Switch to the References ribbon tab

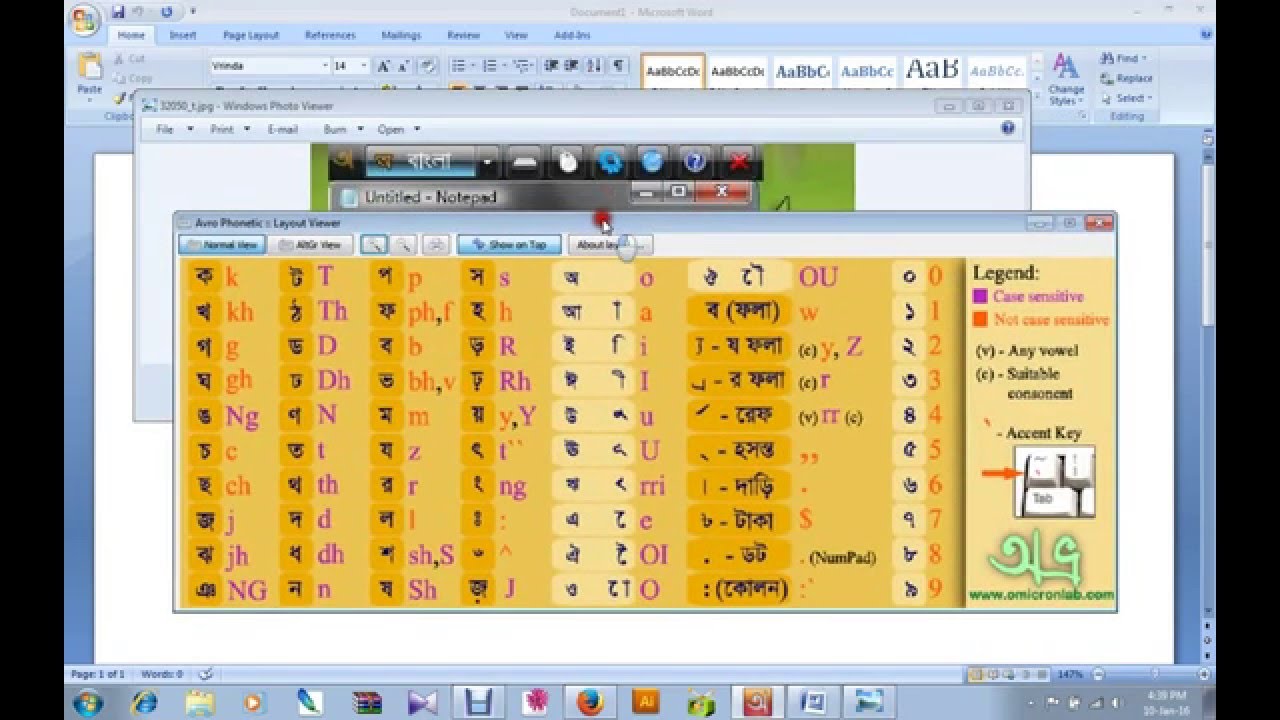[330, 35]
